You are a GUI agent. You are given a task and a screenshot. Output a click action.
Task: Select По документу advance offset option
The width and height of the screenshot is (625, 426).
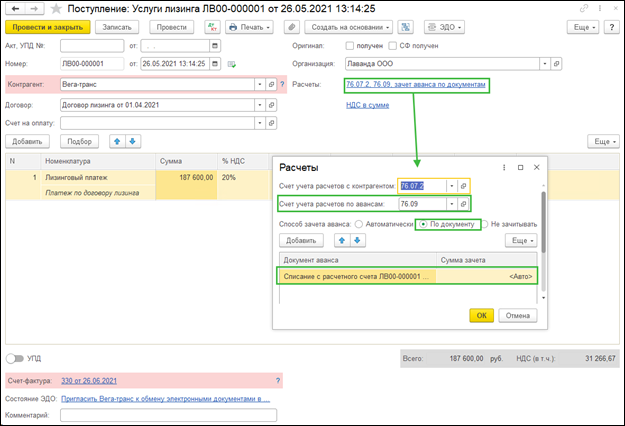coord(423,224)
